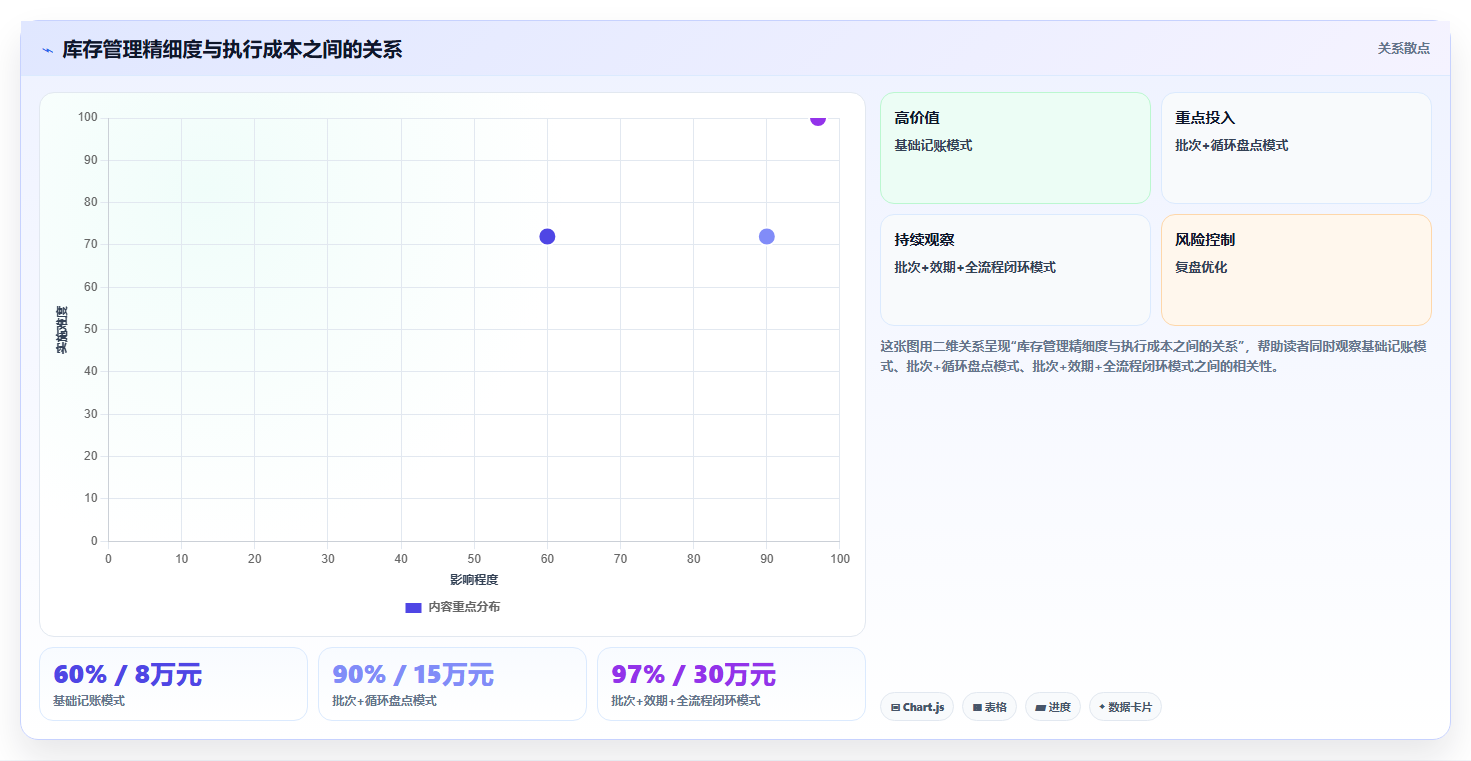Click the 实施难度 y-axis title

62,330
